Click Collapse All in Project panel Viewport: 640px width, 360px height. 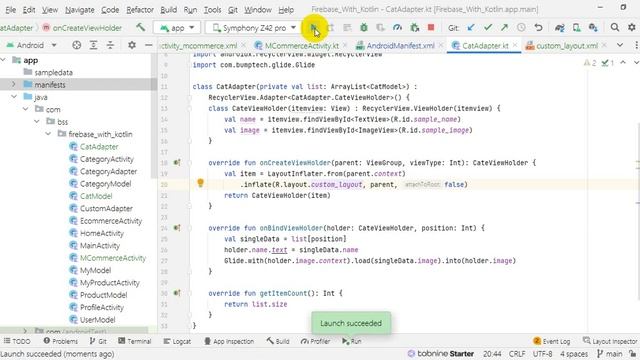(x=110, y=45)
